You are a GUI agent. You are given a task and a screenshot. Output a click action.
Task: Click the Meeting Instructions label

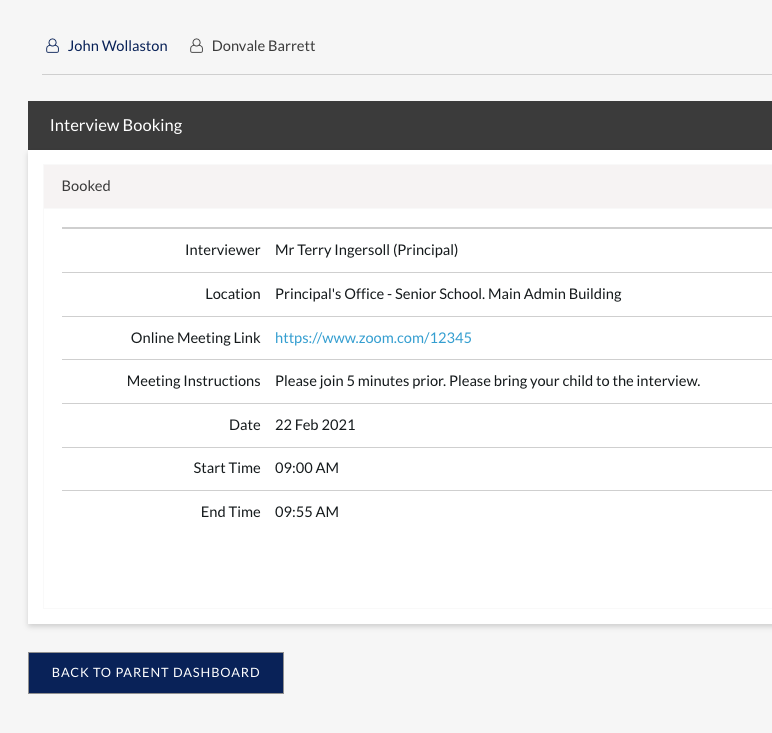point(193,381)
